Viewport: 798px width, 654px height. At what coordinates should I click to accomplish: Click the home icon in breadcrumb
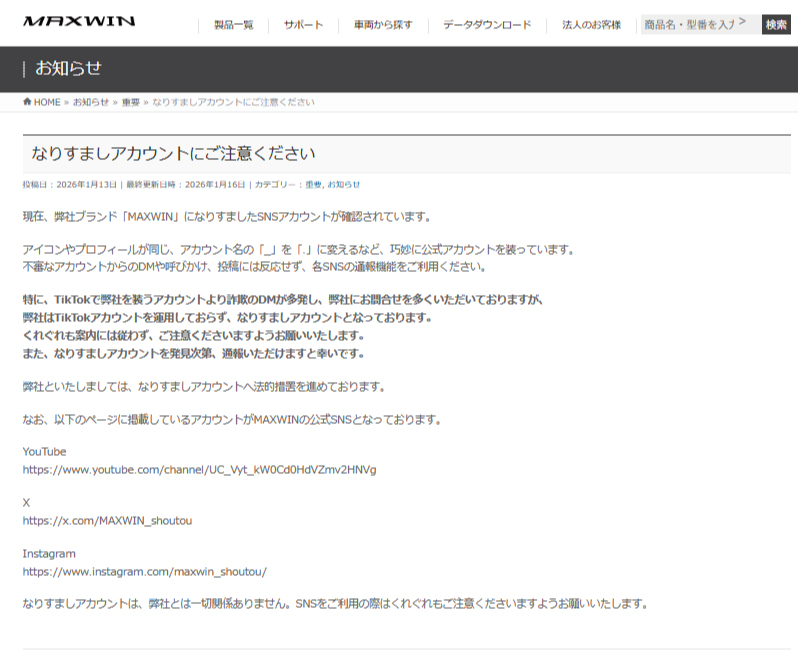pos(27,102)
